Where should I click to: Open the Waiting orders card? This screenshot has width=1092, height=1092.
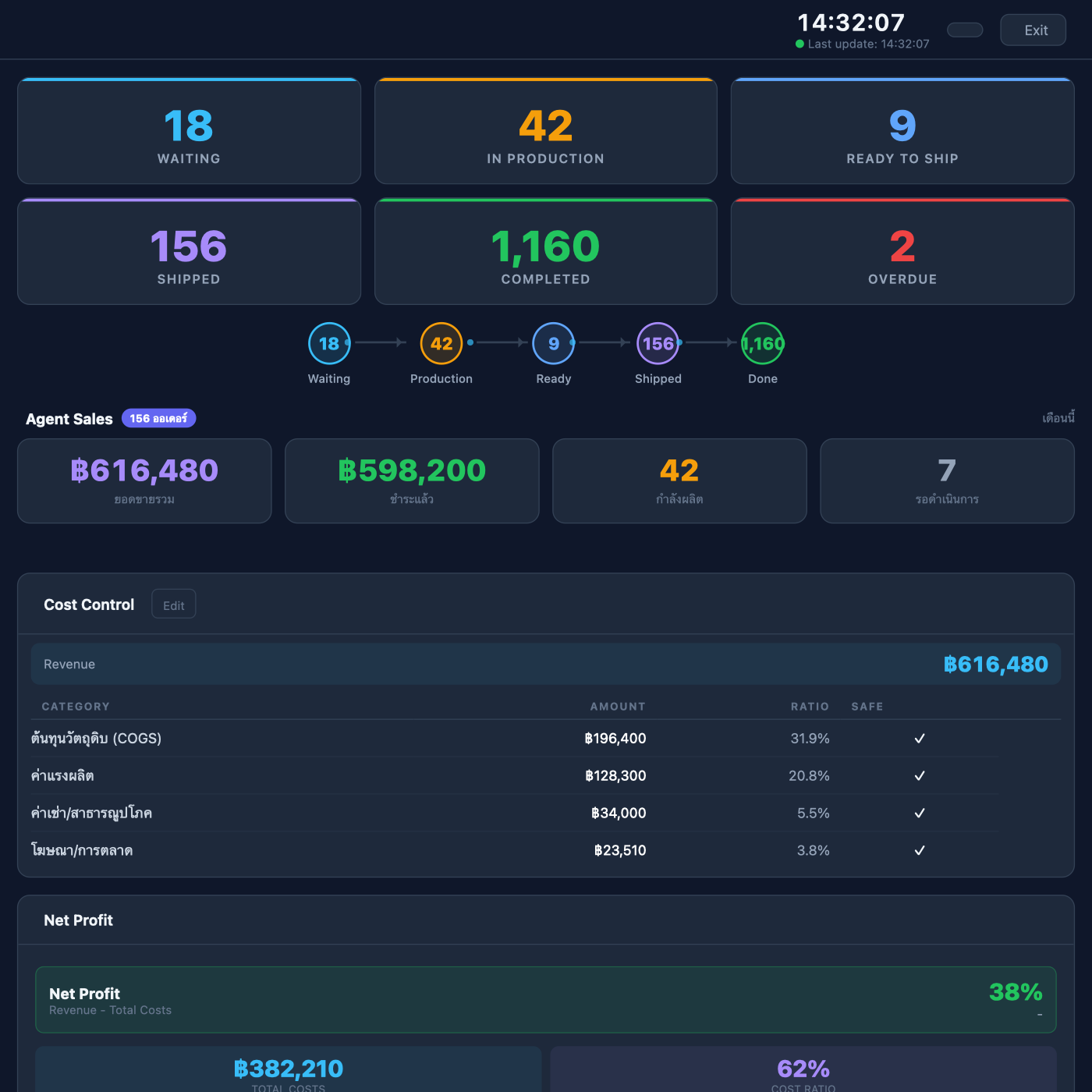(190, 131)
